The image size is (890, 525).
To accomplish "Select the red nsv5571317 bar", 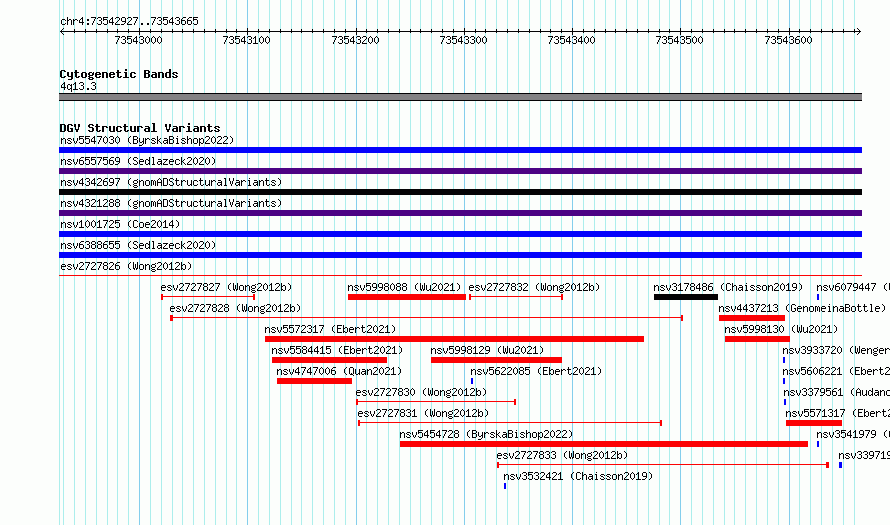I will click(x=814, y=423).
